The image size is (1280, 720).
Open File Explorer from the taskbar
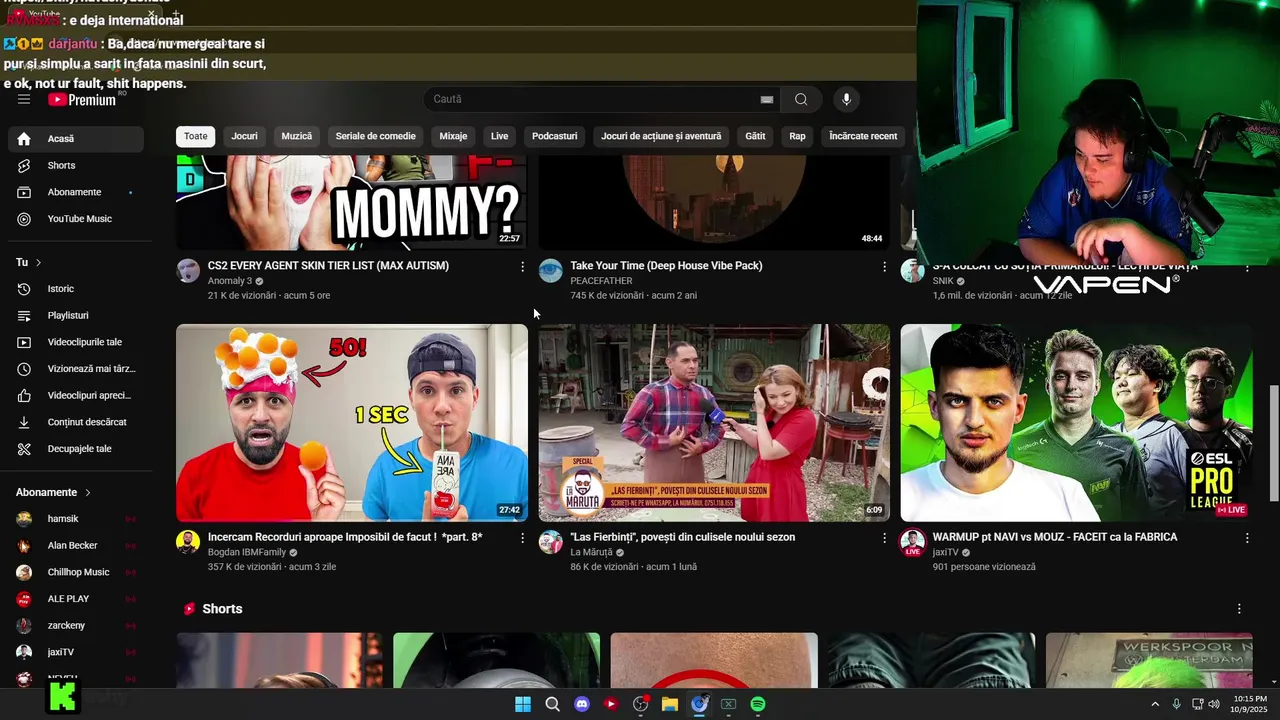coord(670,704)
